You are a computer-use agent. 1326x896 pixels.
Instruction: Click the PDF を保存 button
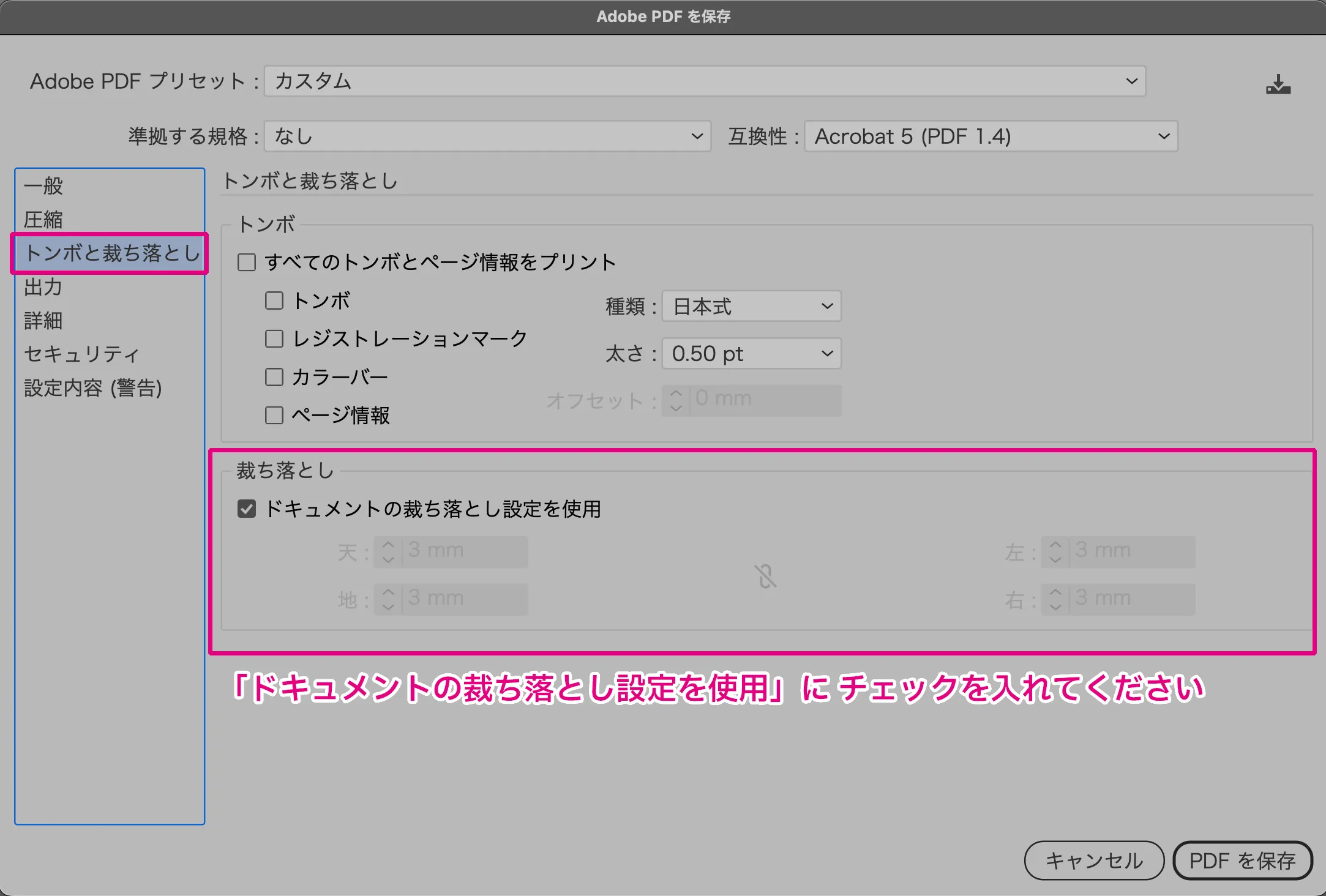point(1243,861)
